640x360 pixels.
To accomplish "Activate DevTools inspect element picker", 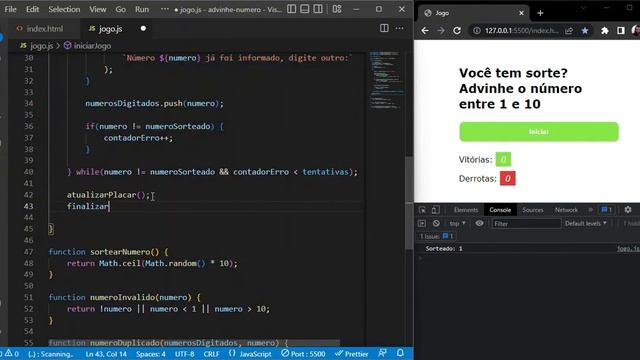I will (x=422, y=210).
